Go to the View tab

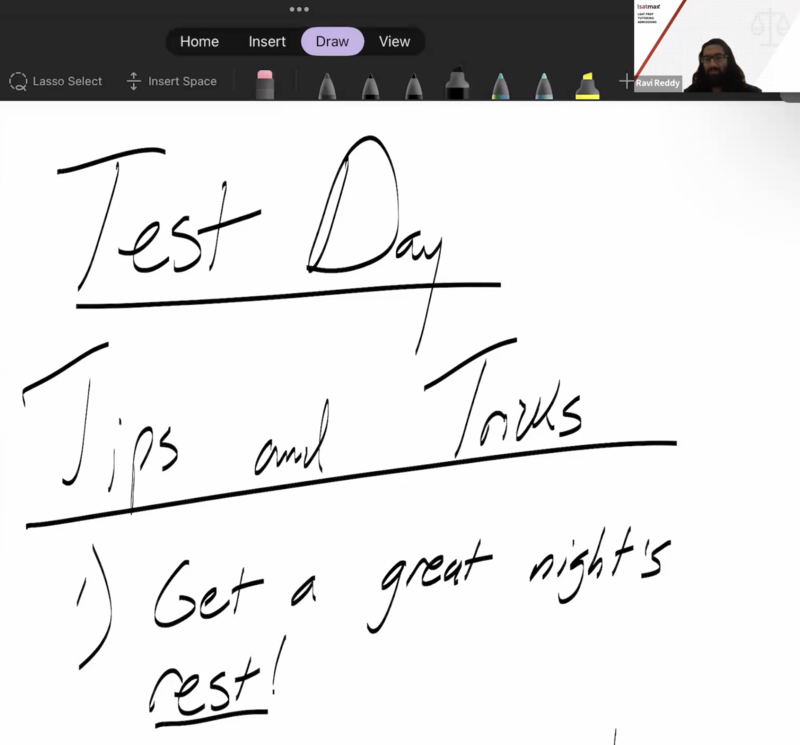click(394, 41)
